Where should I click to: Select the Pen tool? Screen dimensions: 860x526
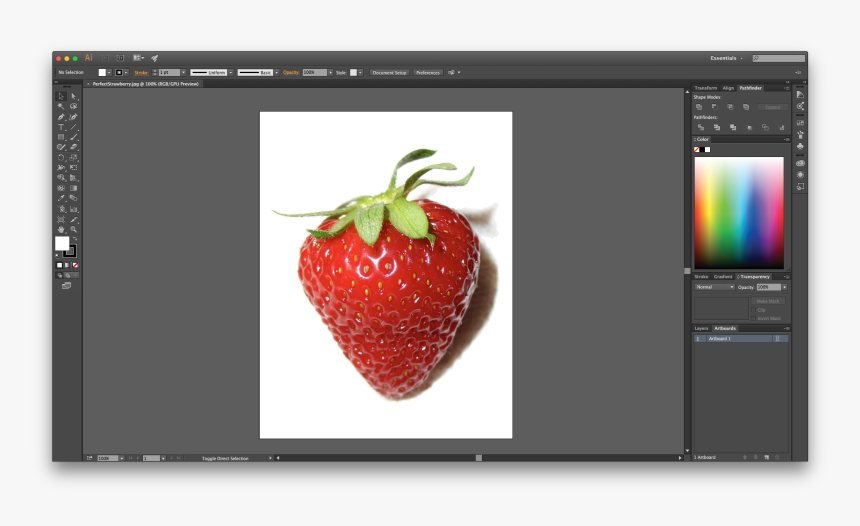61,117
